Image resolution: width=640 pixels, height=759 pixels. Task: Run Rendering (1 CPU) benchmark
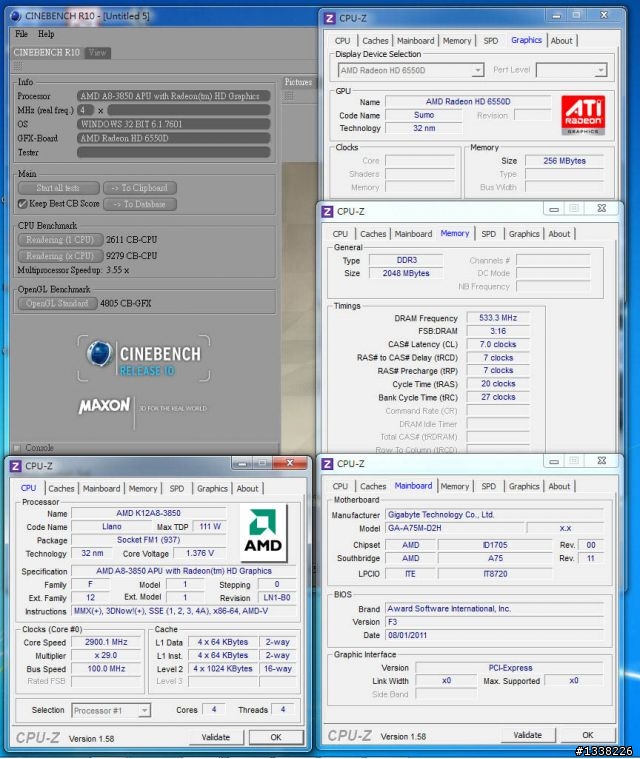point(60,240)
